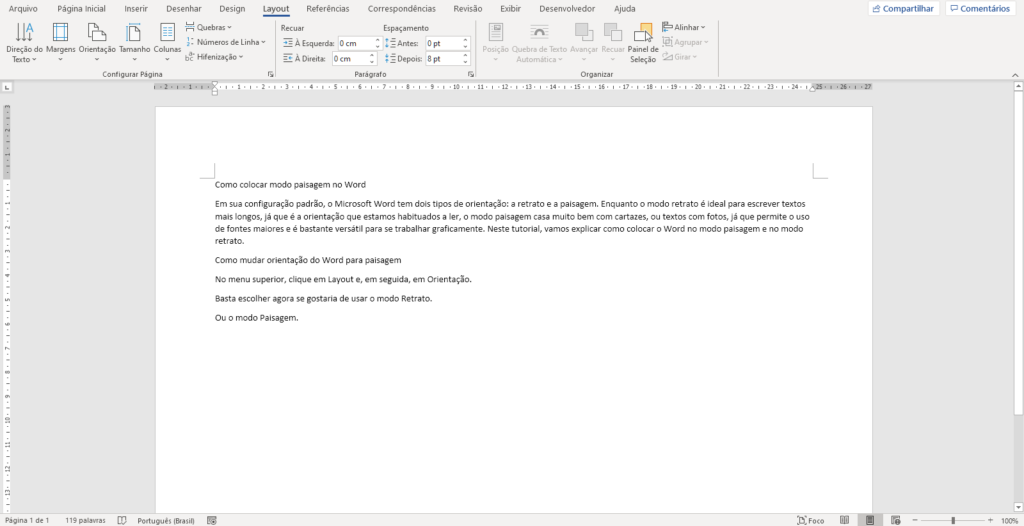Click the zoom slider handle
This screenshot has height=526, width=1024.
953,520
